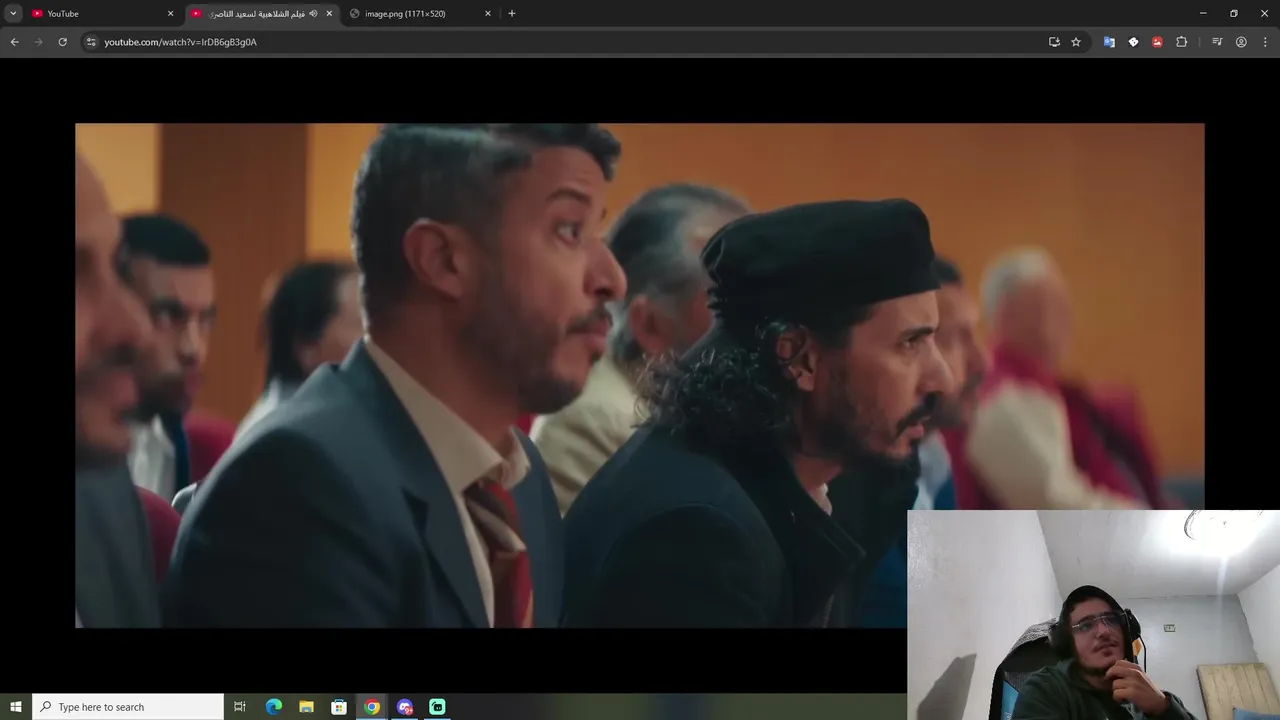Viewport: 1280px width, 720px height.
Task: Open the Windows Start menu
Action: pyautogui.click(x=16, y=707)
